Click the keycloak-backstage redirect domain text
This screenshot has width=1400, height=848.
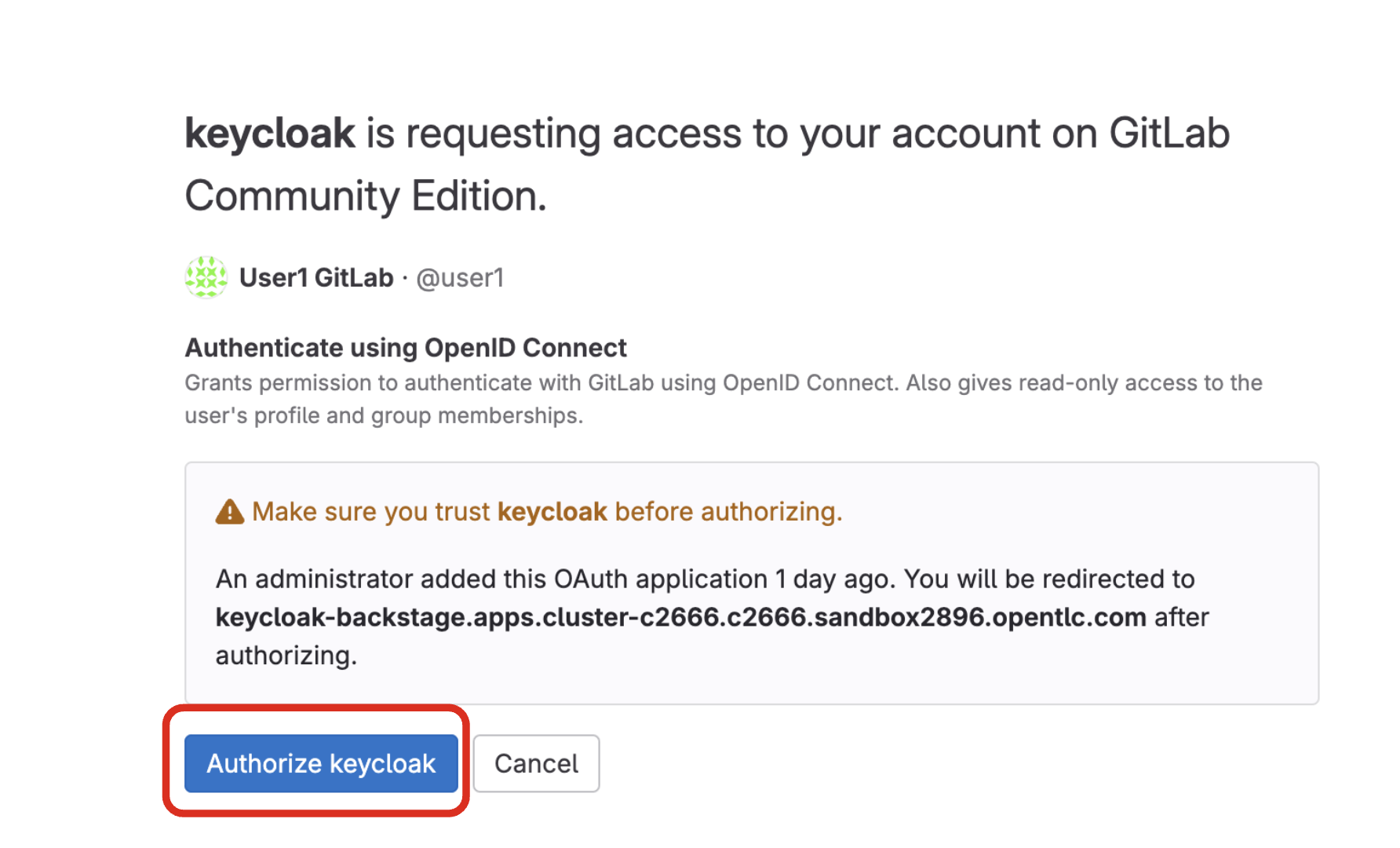pos(680,617)
